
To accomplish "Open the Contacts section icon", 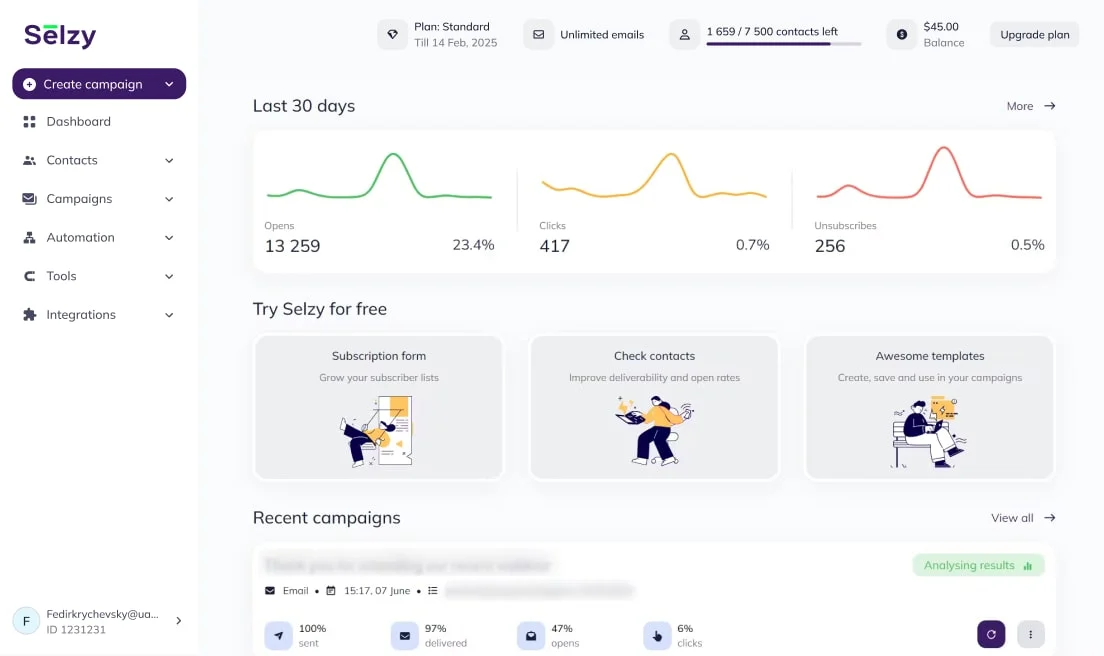I will click(x=29, y=160).
